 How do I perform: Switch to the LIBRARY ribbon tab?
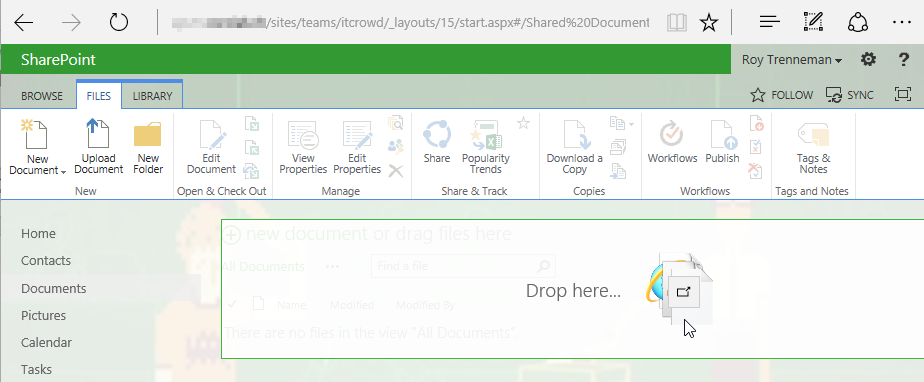152,96
